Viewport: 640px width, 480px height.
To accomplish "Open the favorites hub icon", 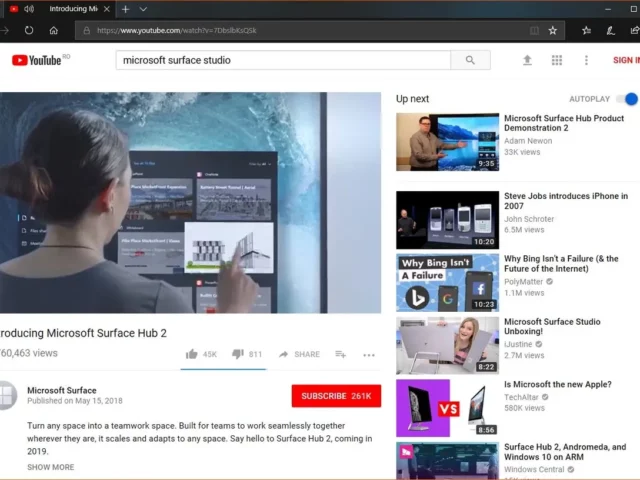I will [x=587, y=31].
